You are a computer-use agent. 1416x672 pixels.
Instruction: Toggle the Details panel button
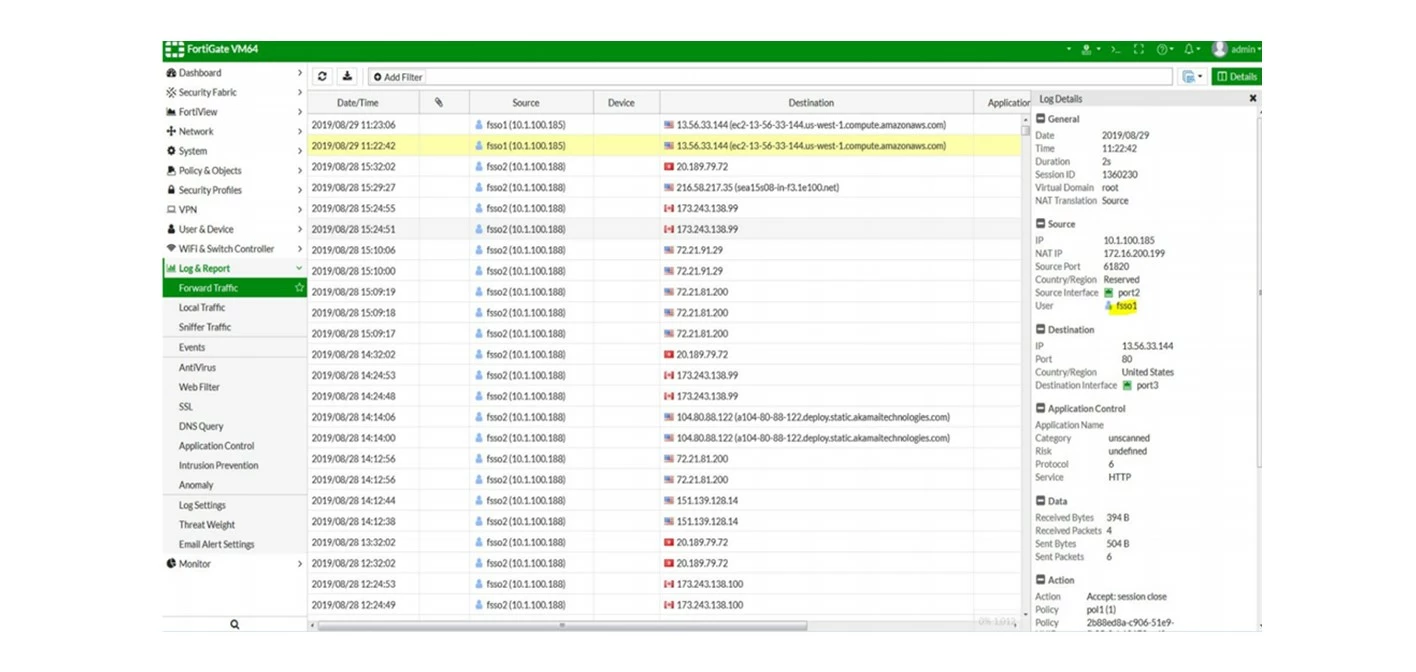click(x=1236, y=76)
